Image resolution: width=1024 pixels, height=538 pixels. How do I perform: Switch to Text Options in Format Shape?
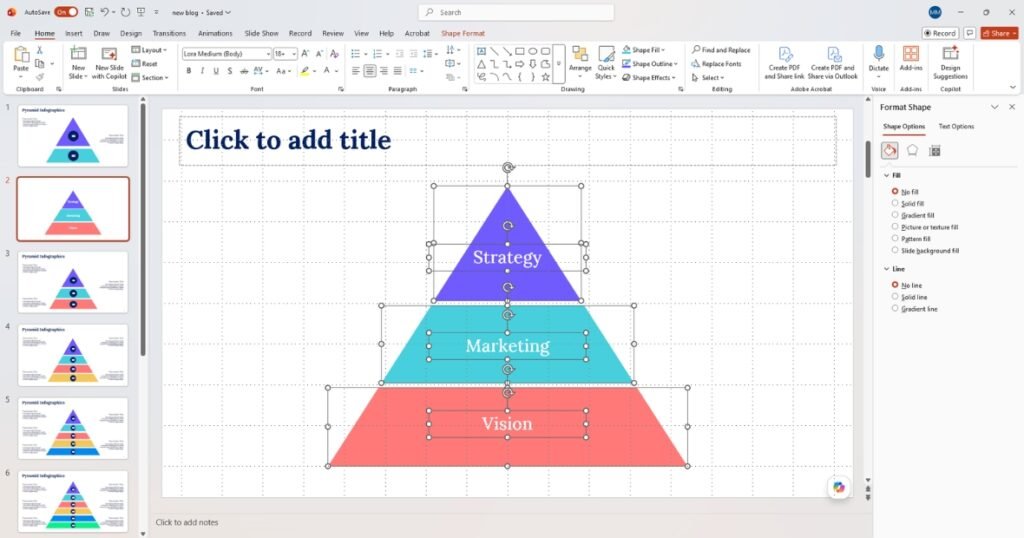(956, 126)
